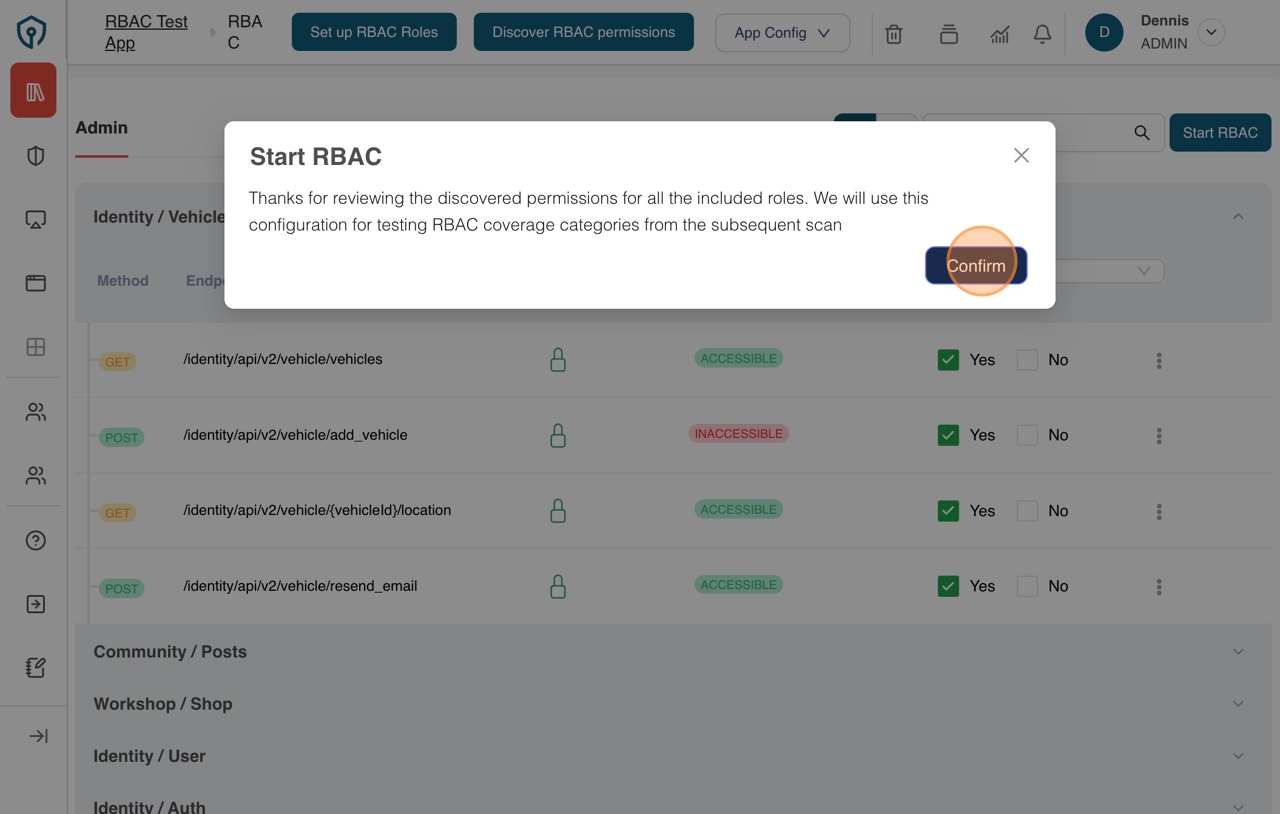The image size is (1280, 814).
Task: Uncheck Yes for the vehicles endpoint
Action: pos(948,359)
